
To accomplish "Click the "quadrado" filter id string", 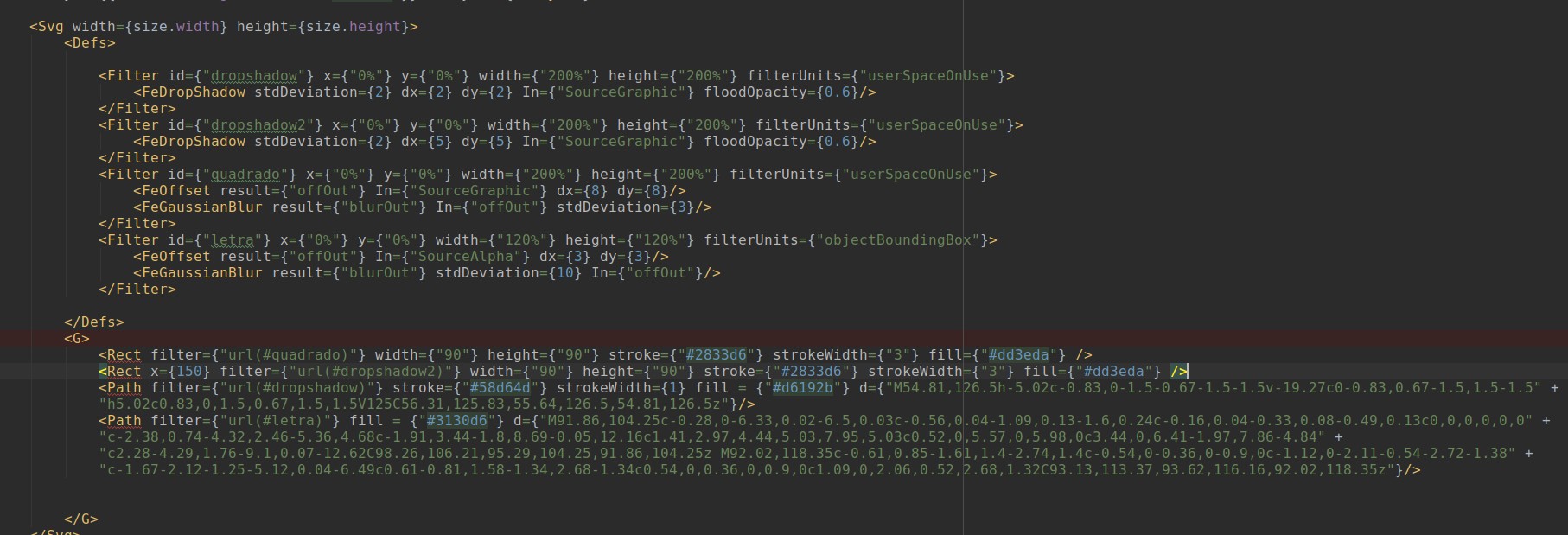I will tap(245, 175).
